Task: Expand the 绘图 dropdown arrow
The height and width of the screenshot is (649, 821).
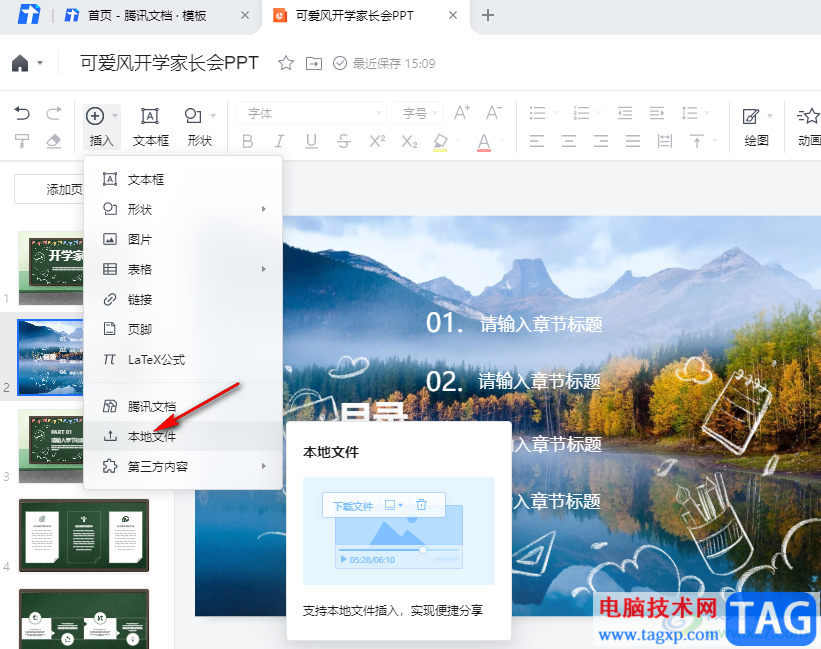Action: pyautogui.click(x=770, y=116)
